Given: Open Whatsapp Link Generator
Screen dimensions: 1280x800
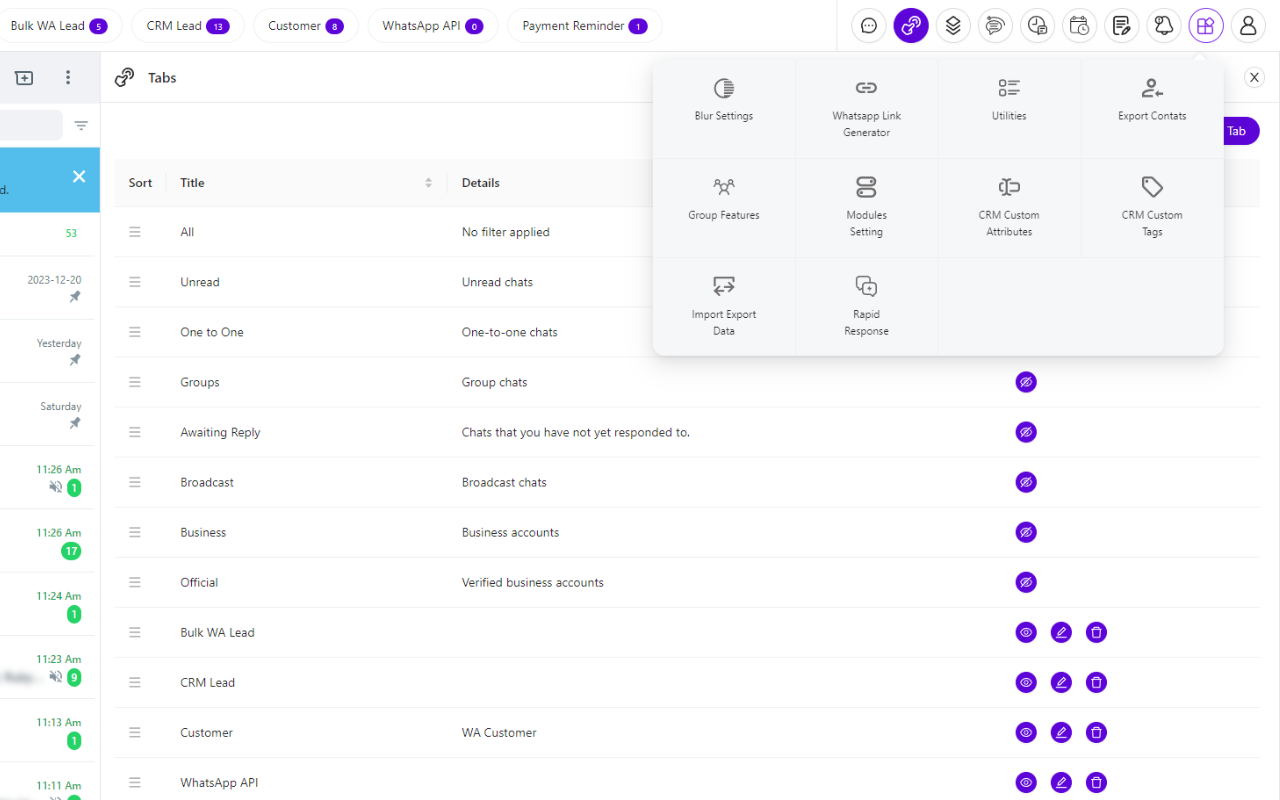Looking at the screenshot, I should click(x=867, y=108).
